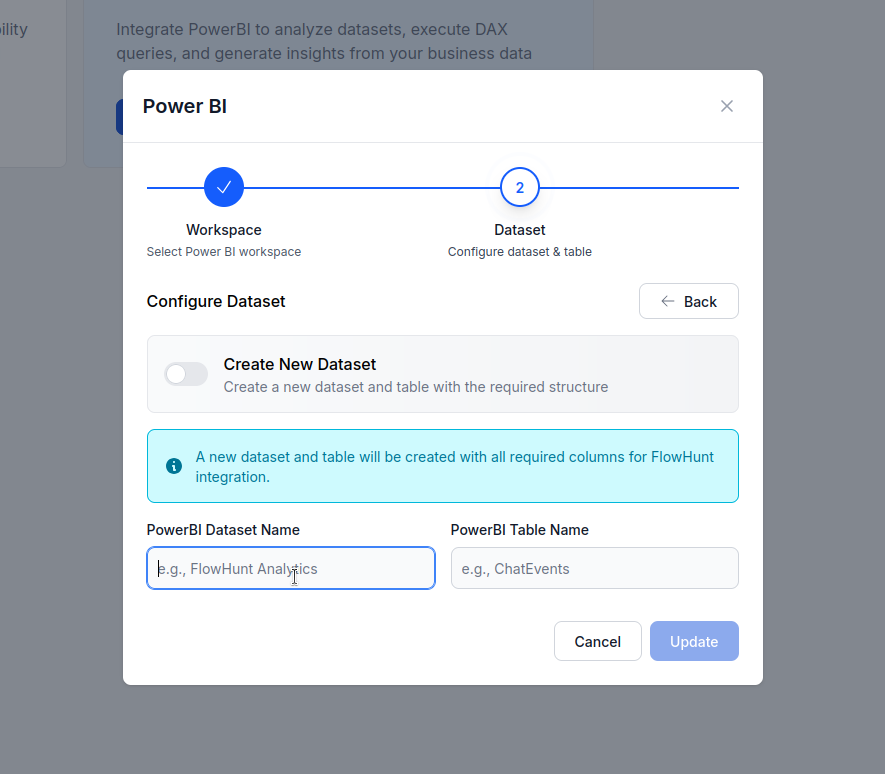Click the "Create New Dataset" heading text
This screenshot has width=885, height=774.
[x=300, y=364]
